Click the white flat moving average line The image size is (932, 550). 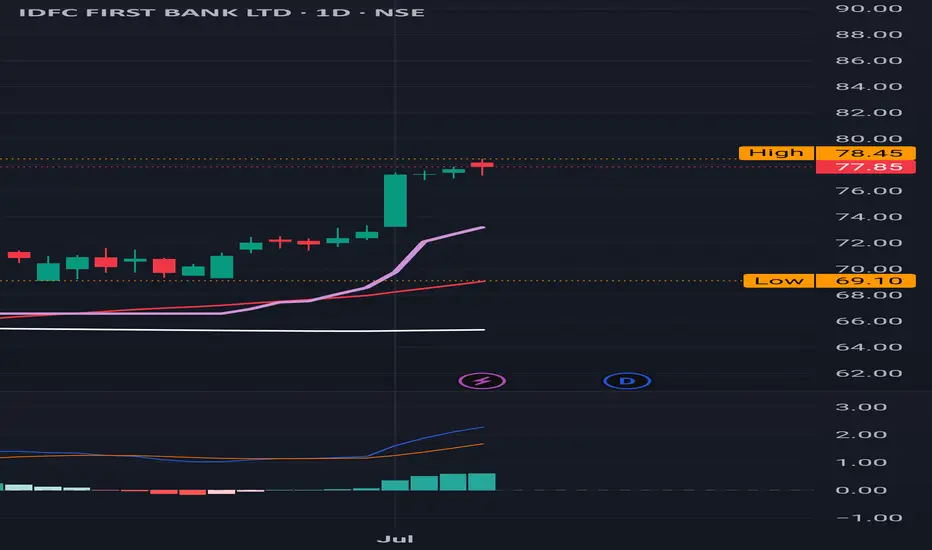243,330
